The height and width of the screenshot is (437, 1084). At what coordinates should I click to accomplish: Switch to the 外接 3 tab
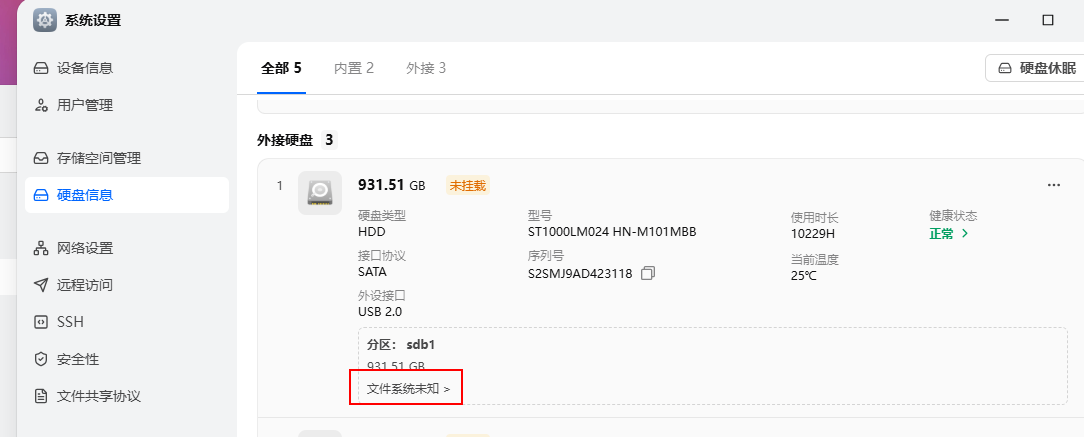point(426,68)
